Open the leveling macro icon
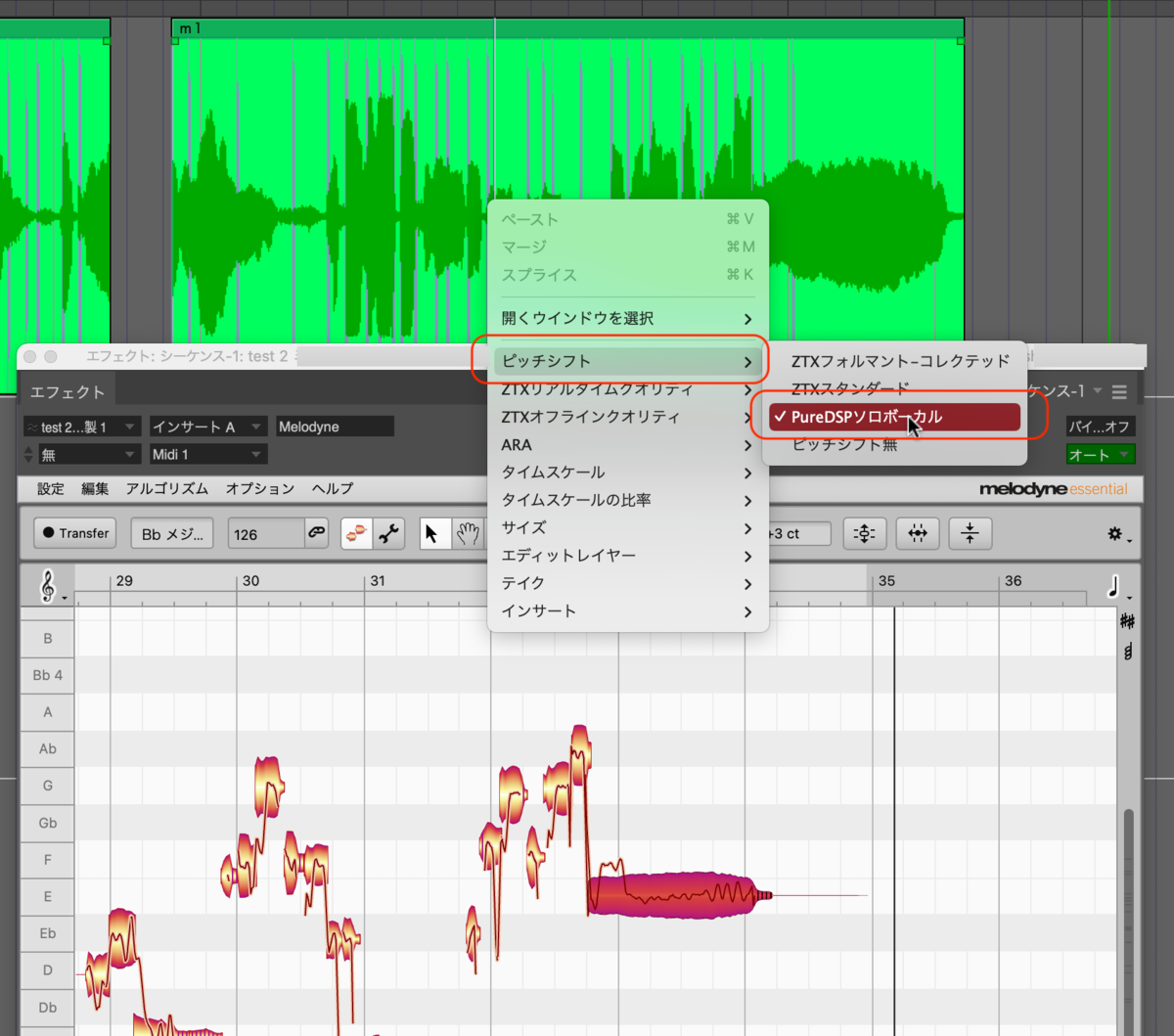 pos(970,533)
